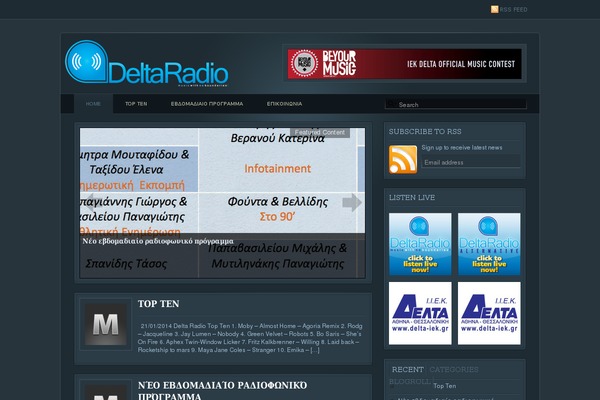Open the TOP TEN post excerpt text
Viewport: 600px width, 400px height.
point(250,338)
